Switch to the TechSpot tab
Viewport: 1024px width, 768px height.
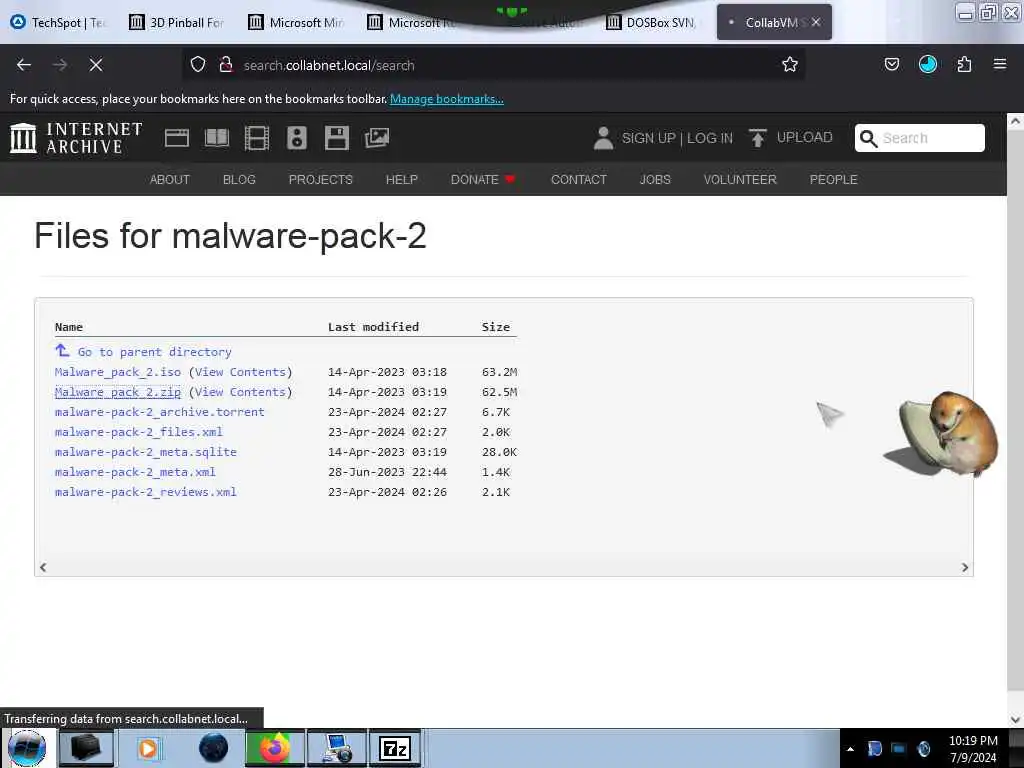tap(59, 22)
